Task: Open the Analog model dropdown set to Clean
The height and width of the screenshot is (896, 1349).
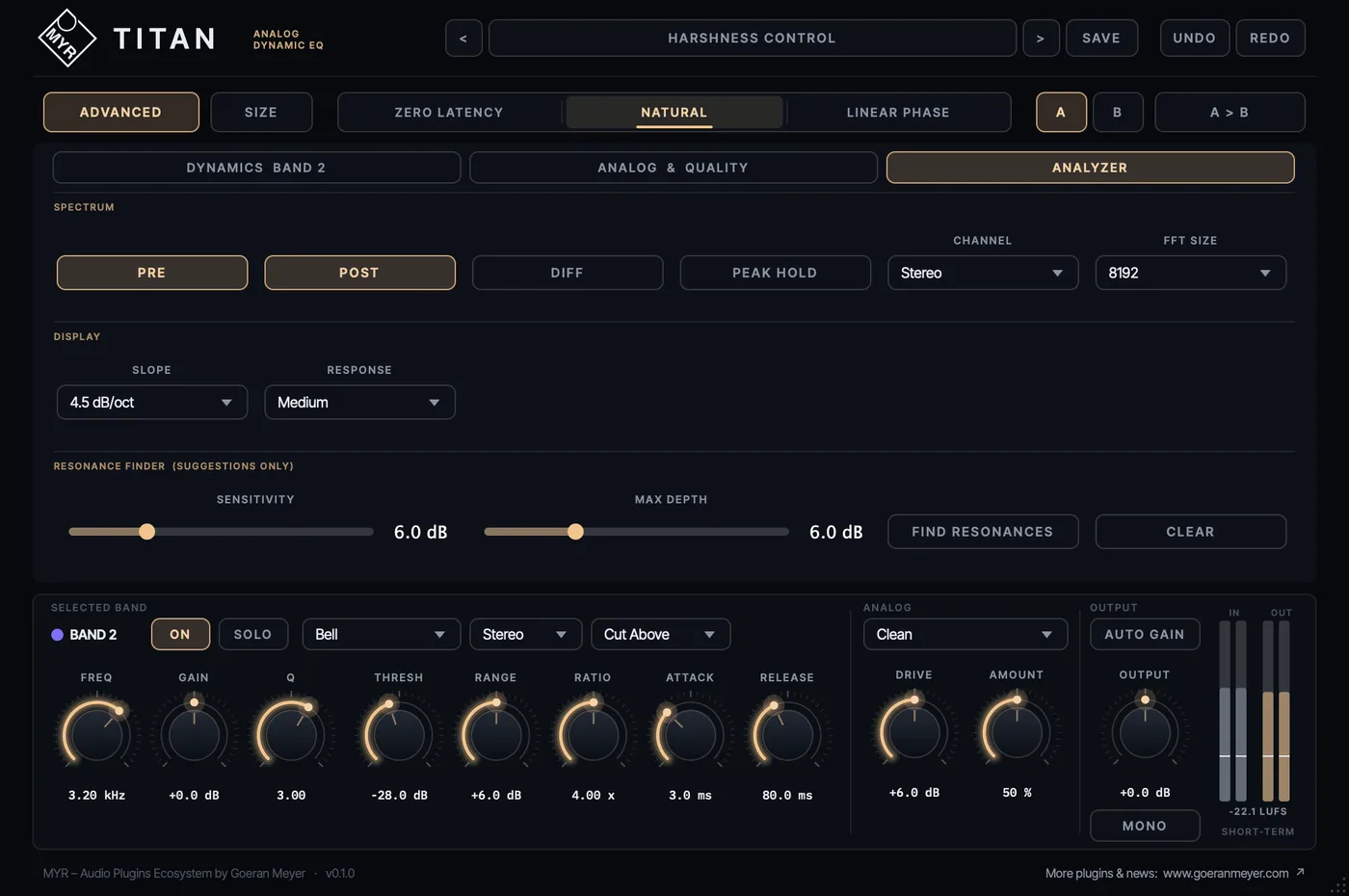Action: 965,634
